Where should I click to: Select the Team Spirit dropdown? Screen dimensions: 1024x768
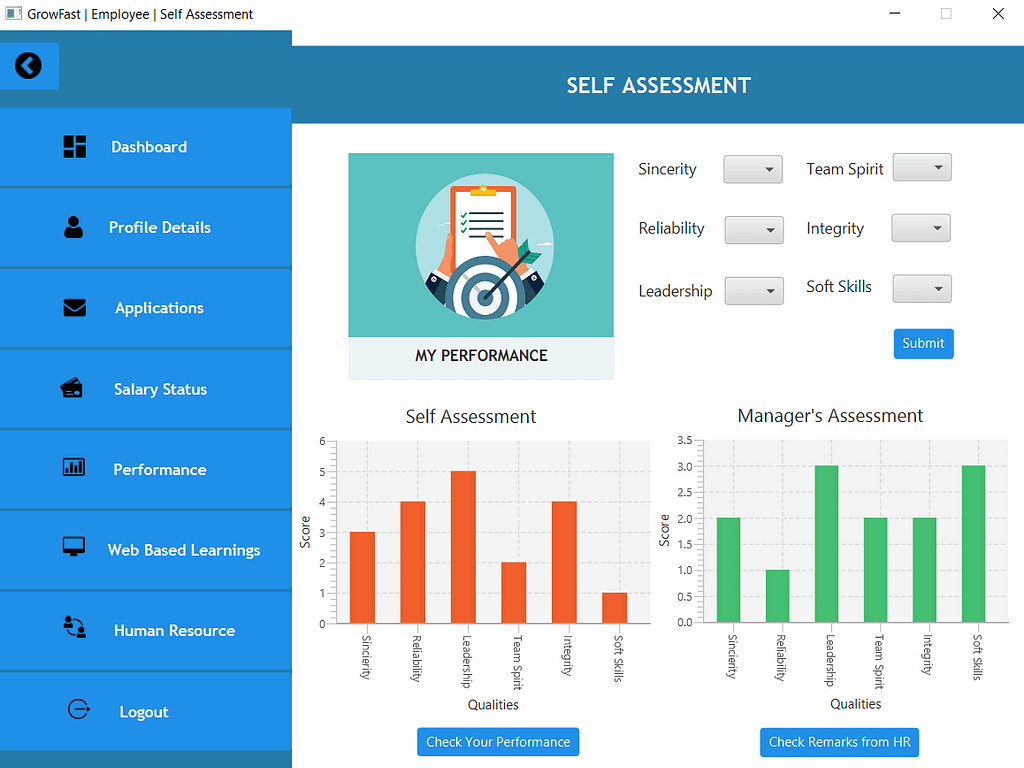pos(921,168)
